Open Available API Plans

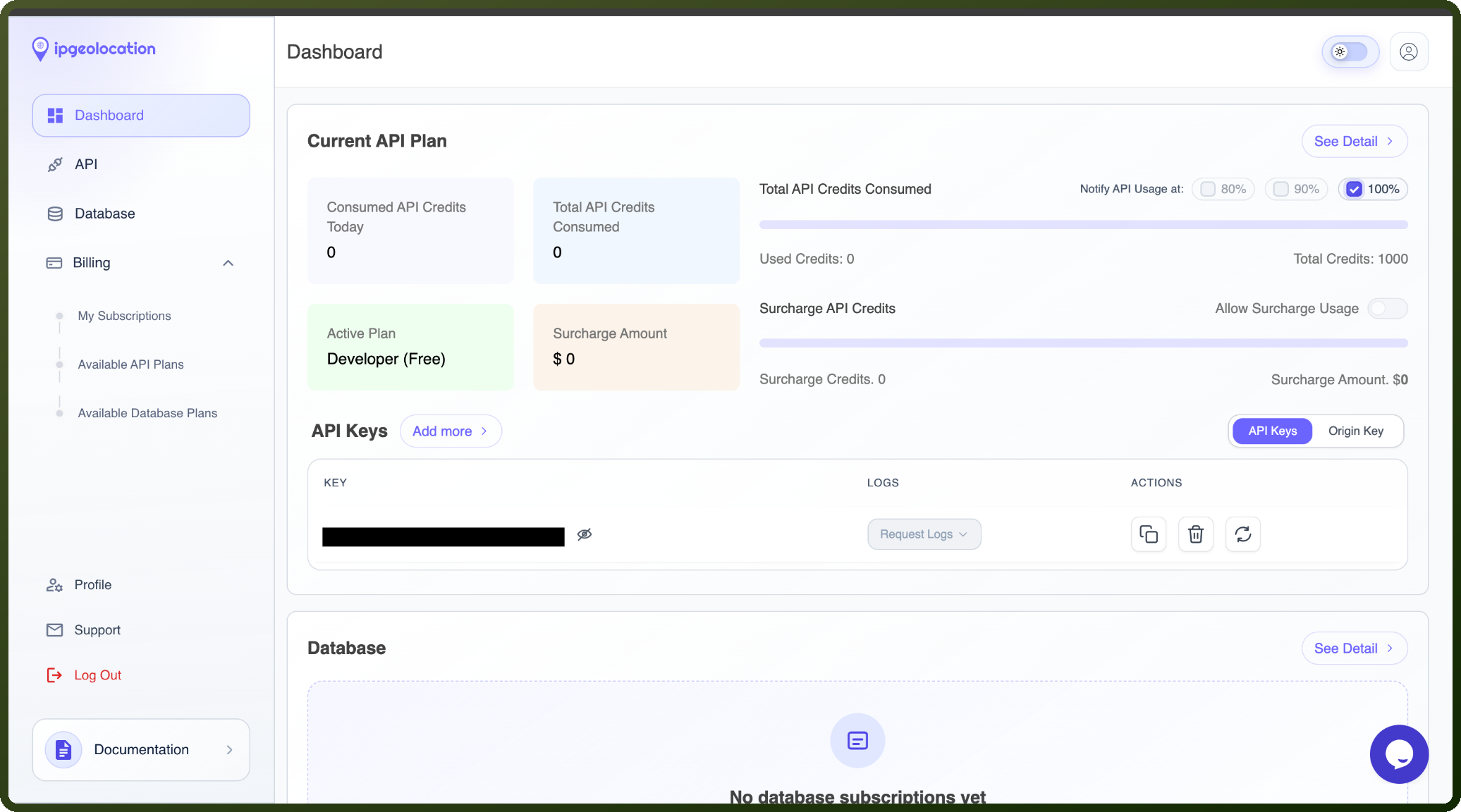130,364
